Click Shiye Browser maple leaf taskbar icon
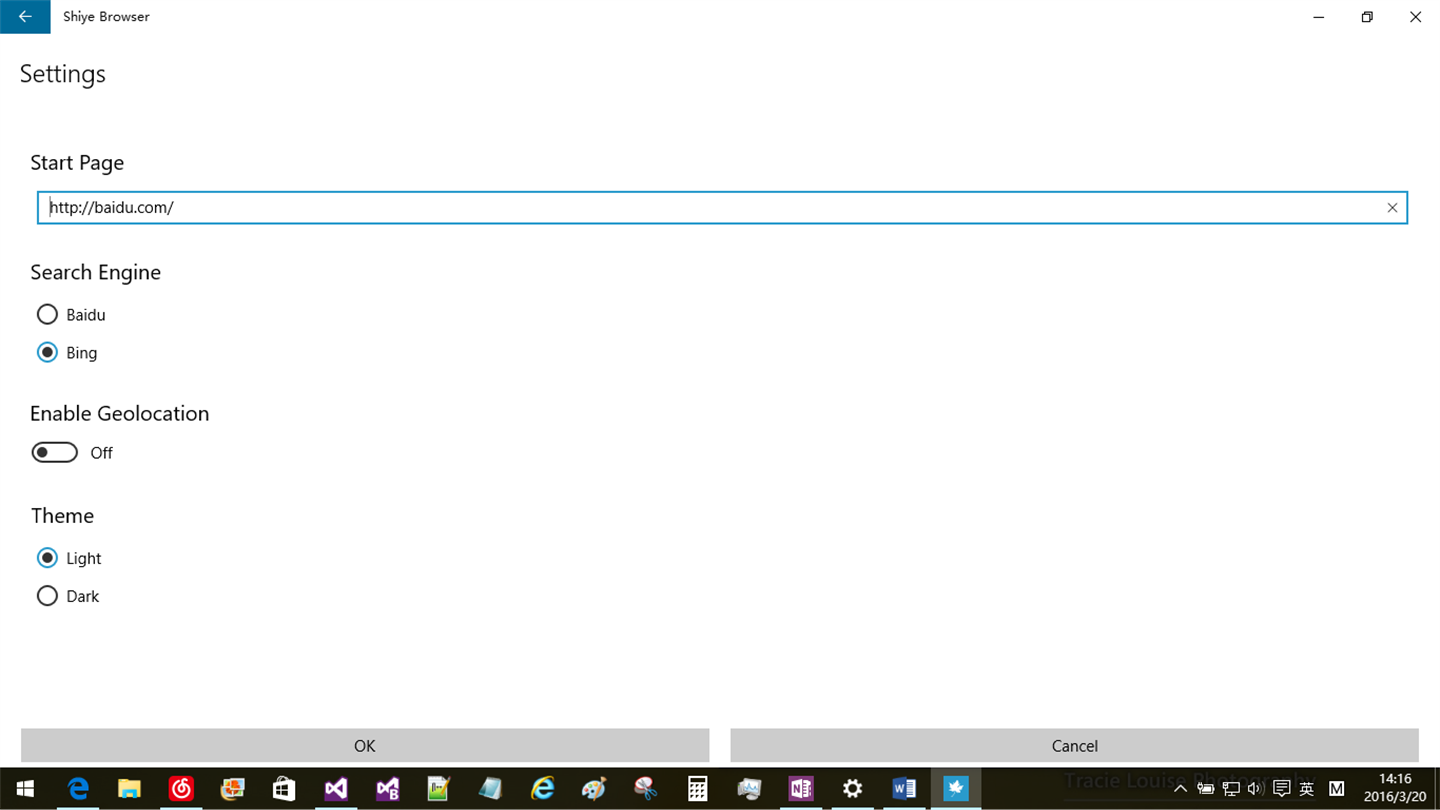 coord(956,789)
